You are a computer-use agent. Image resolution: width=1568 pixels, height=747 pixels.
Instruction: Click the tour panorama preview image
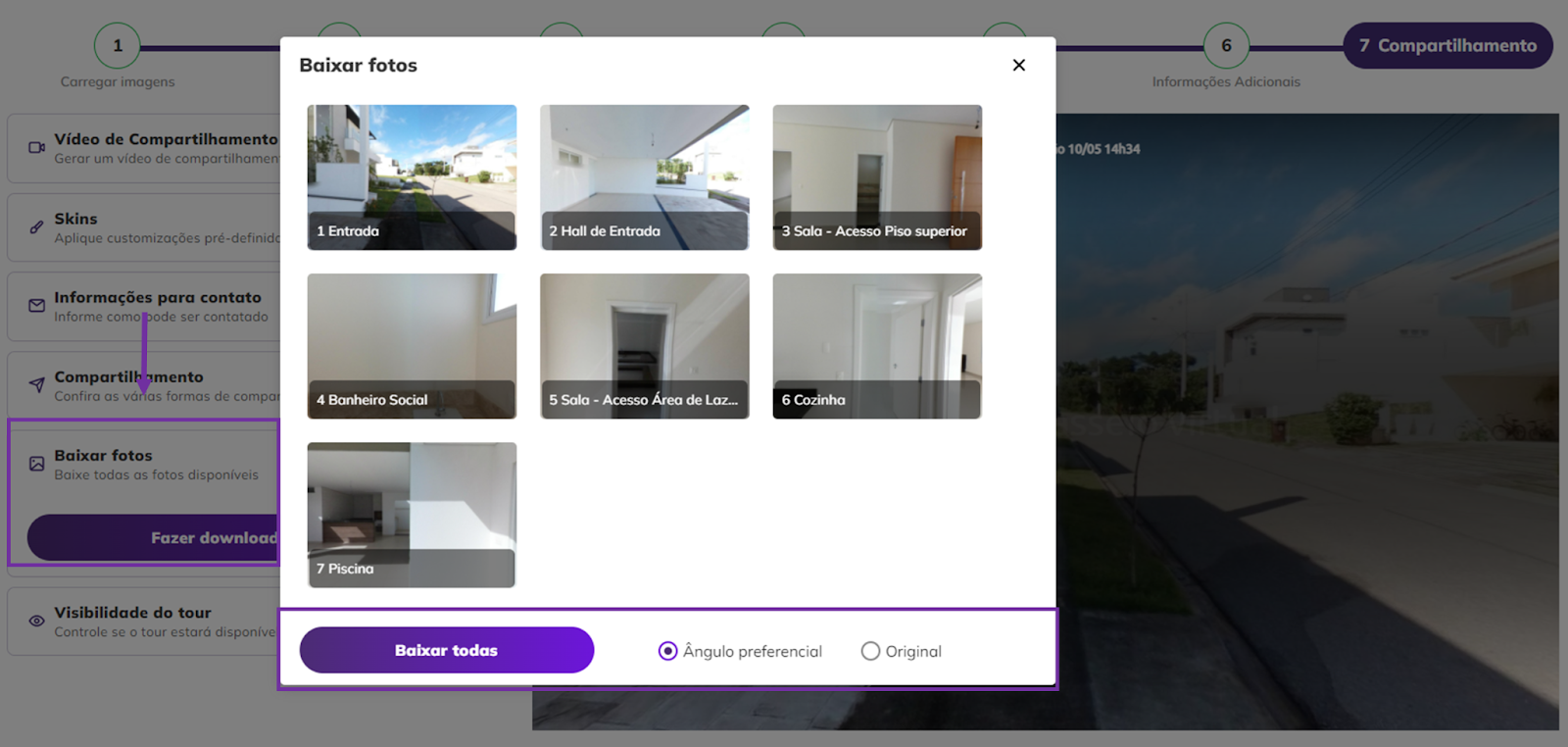pyautogui.click(x=1307, y=422)
